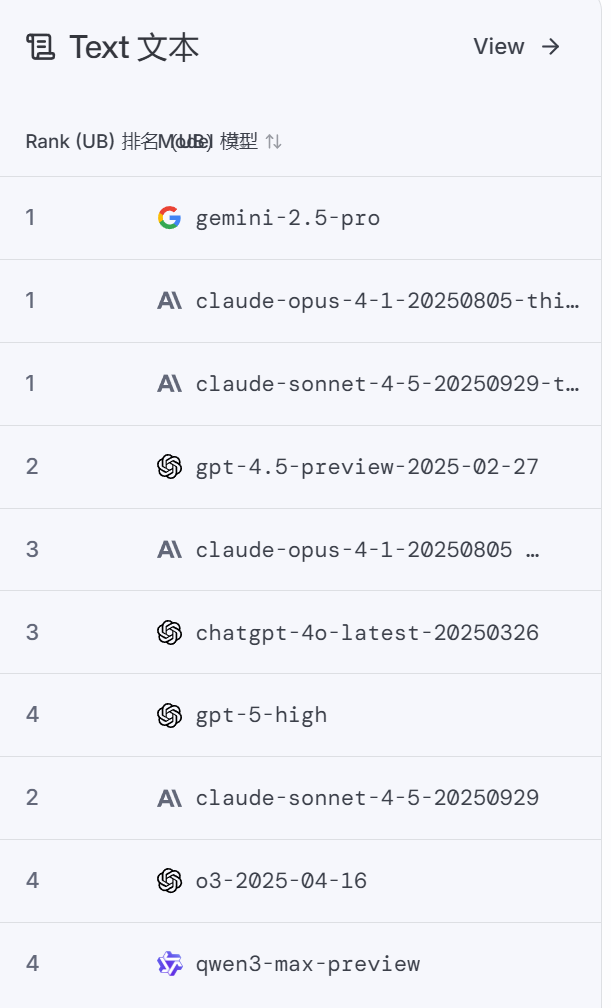The width and height of the screenshot is (611, 1008).
Task: Click the Model 模型 column header
Action: tap(215, 142)
